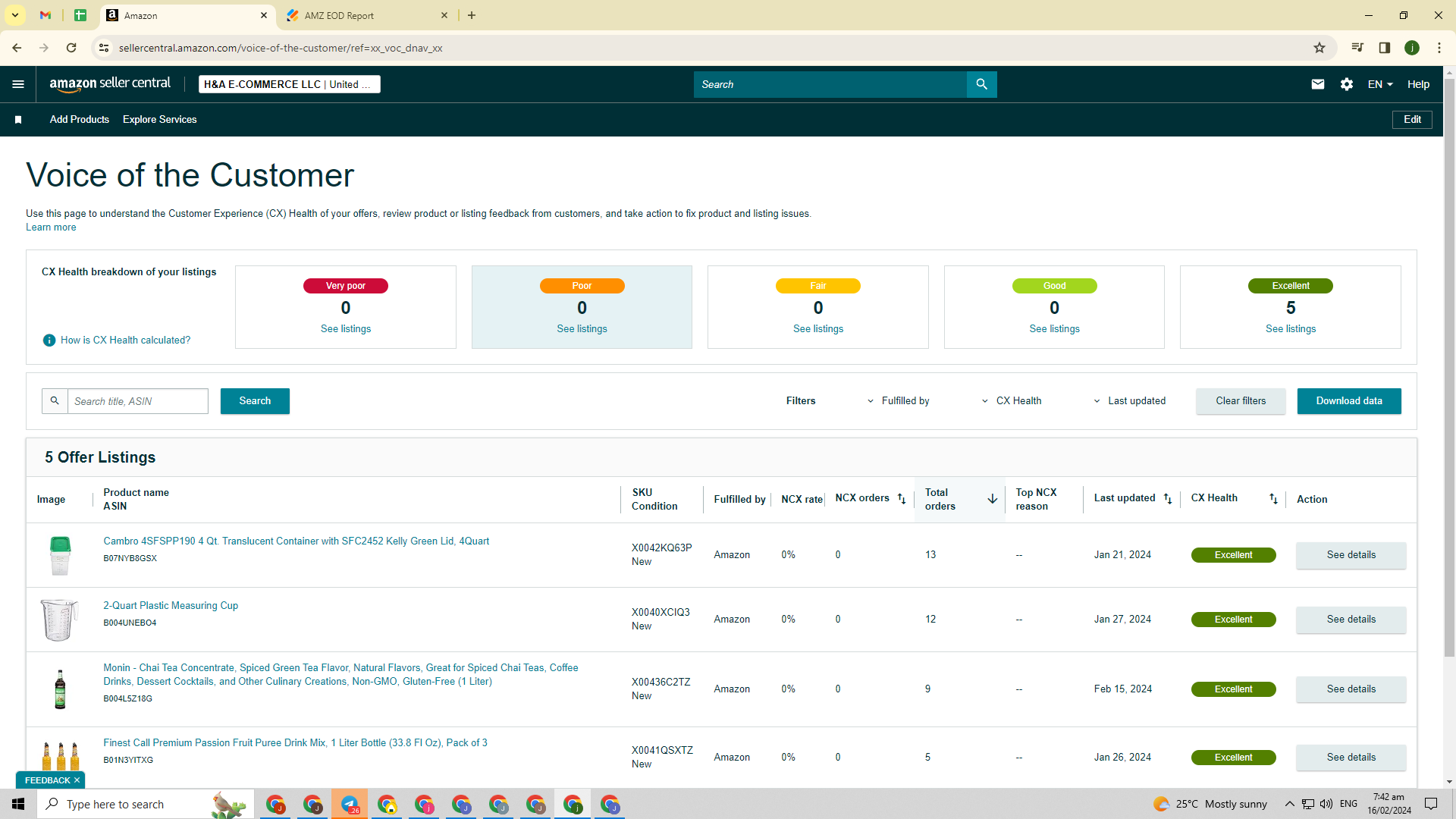Click the Monin chai bottle thumbnail
The width and height of the screenshot is (1456, 819).
60,689
